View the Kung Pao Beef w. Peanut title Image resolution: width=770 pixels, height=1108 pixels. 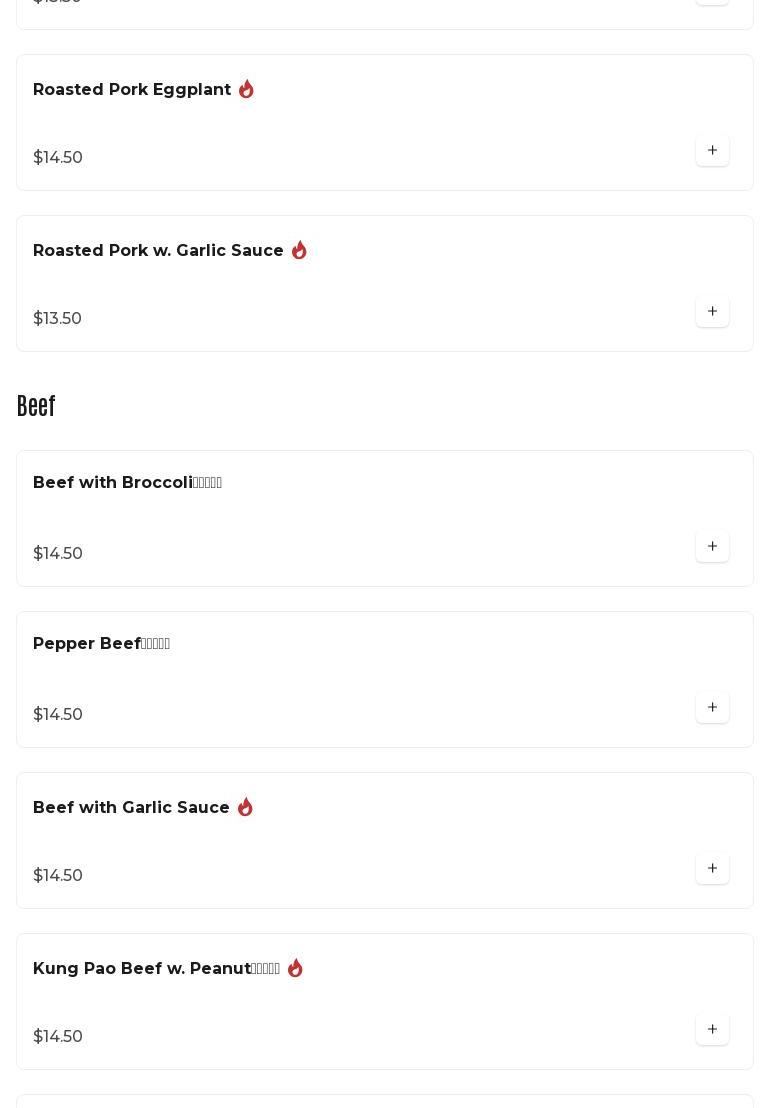156,969
